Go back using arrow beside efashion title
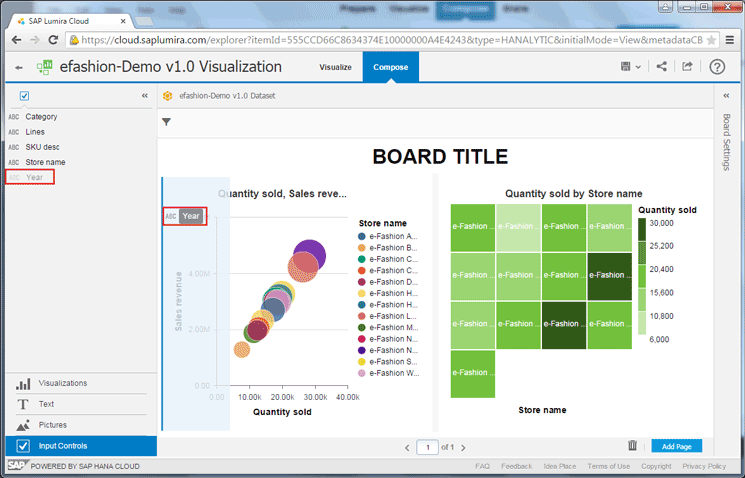Viewport: 745px width, 478px height. point(19,67)
